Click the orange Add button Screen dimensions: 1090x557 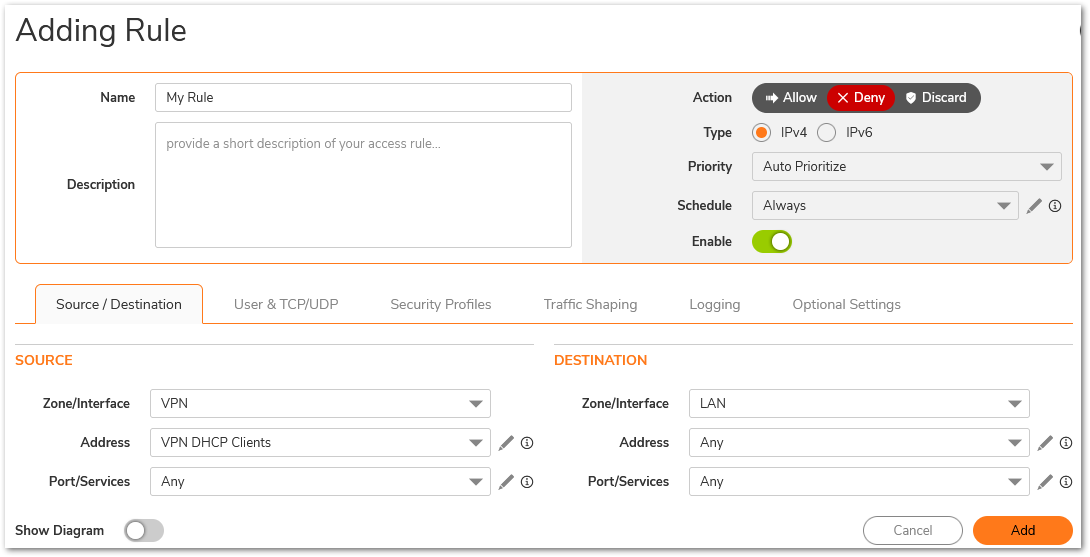click(1022, 531)
